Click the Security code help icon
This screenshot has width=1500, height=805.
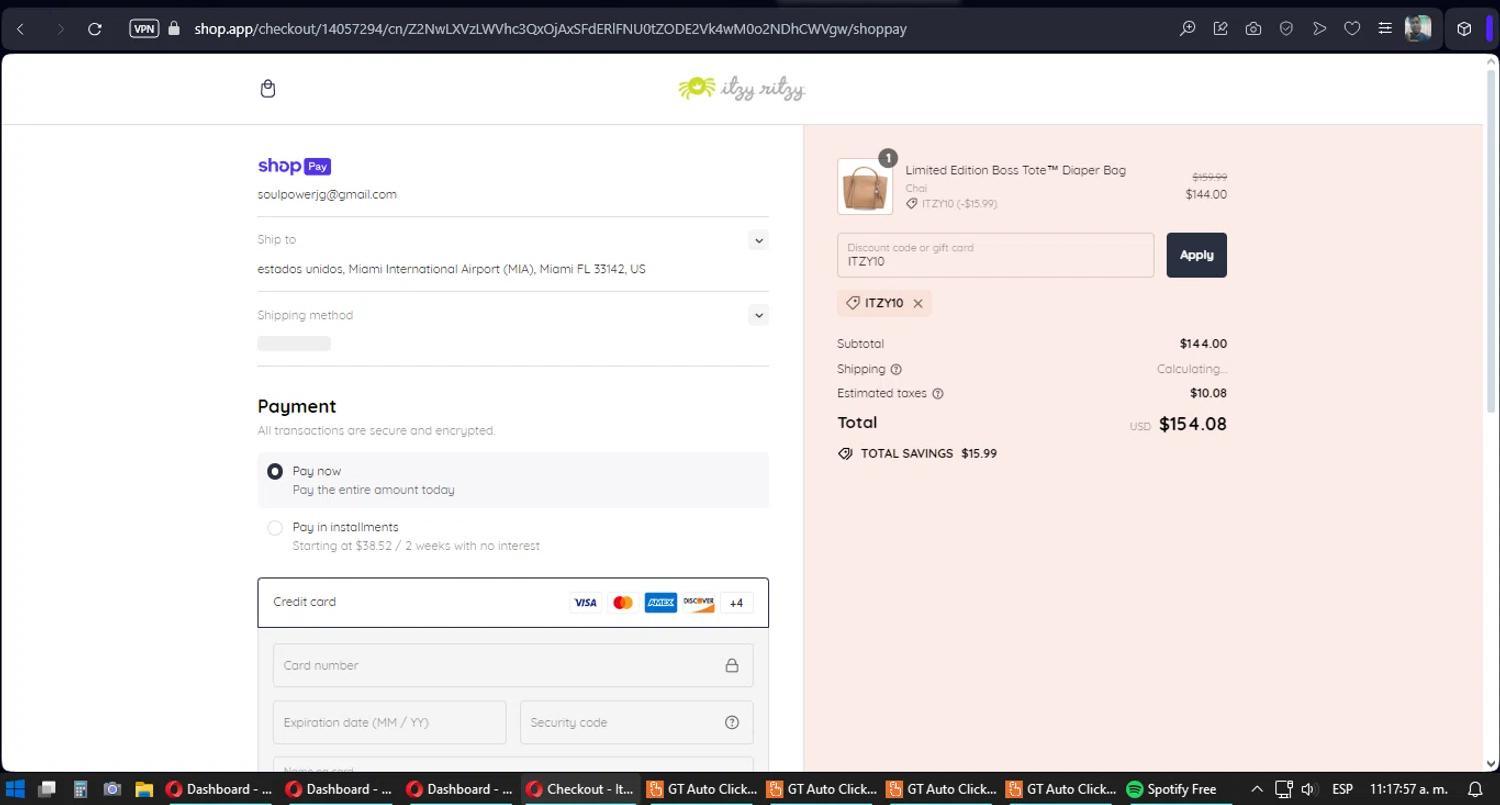point(732,722)
